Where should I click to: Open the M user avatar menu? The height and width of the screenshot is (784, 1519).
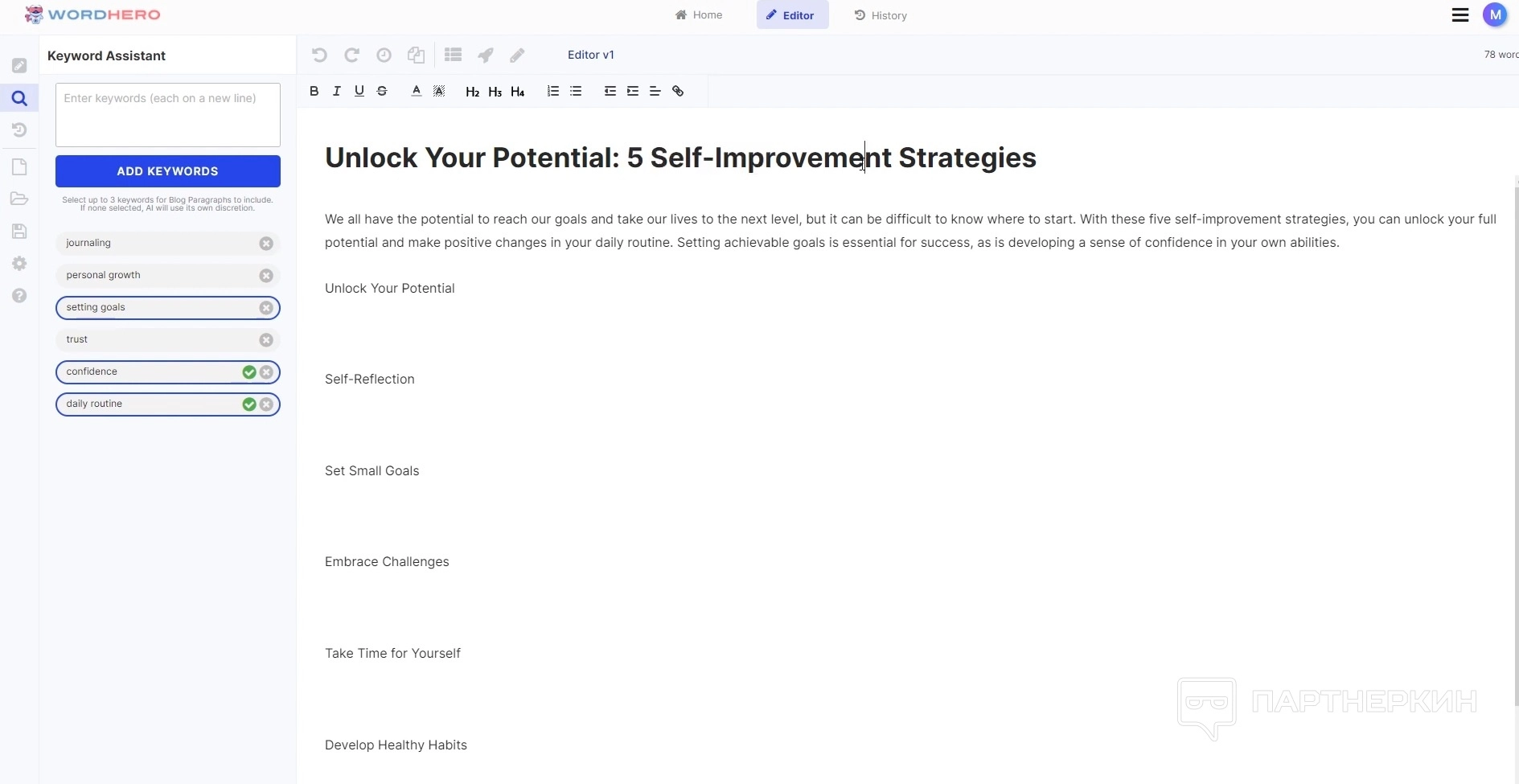point(1495,15)
